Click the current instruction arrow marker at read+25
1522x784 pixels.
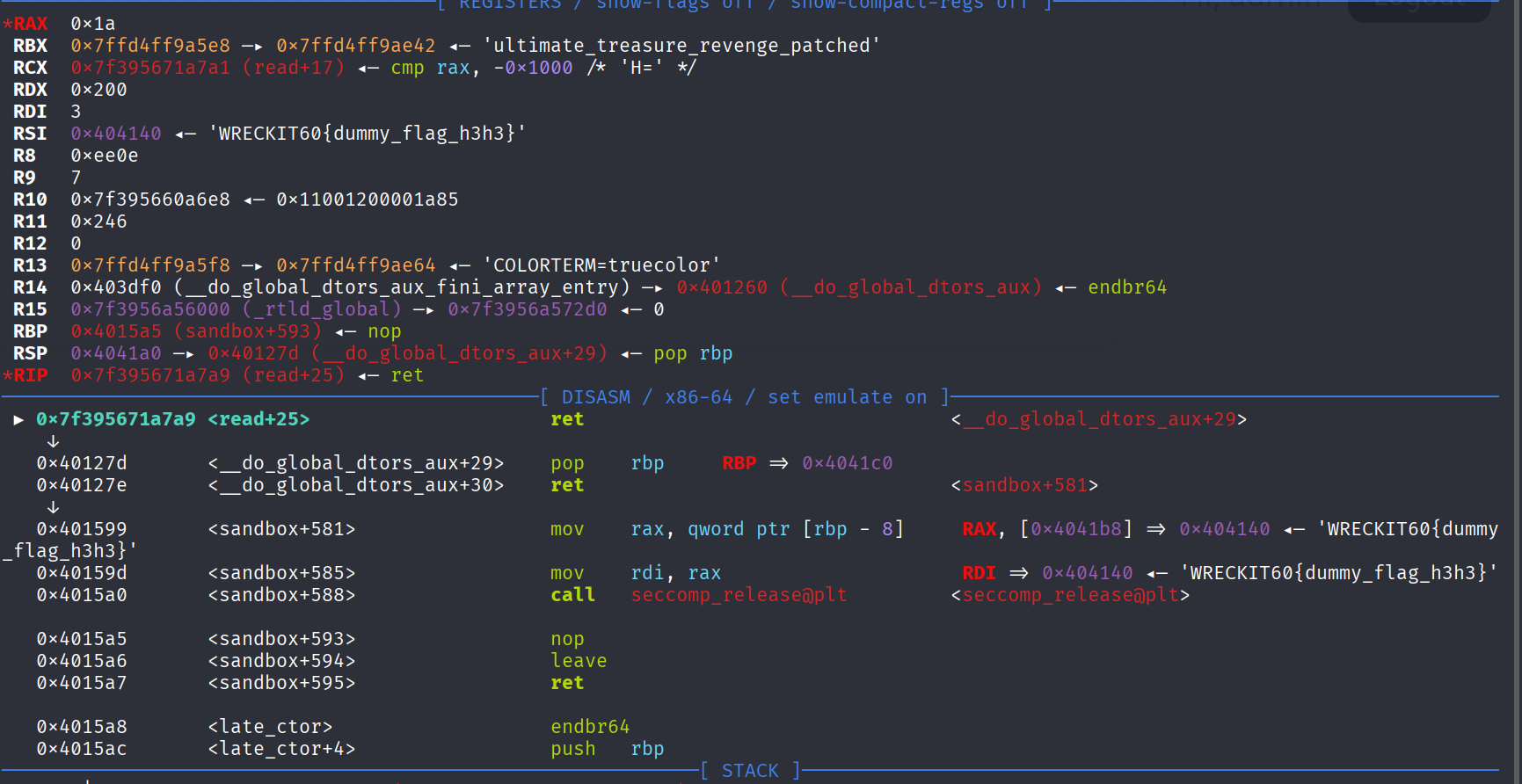click(18, 420)
